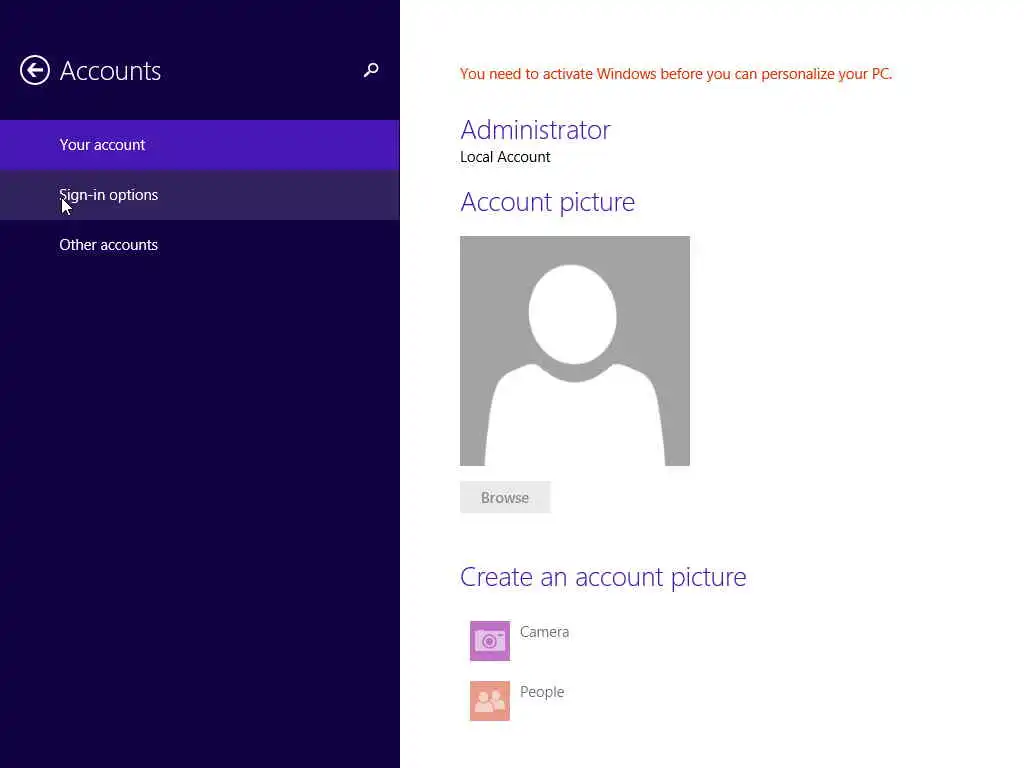This screenshot has width=1024, height=768.
Task: Go back using the Accounts back arrow
Action: pos(35,71)
